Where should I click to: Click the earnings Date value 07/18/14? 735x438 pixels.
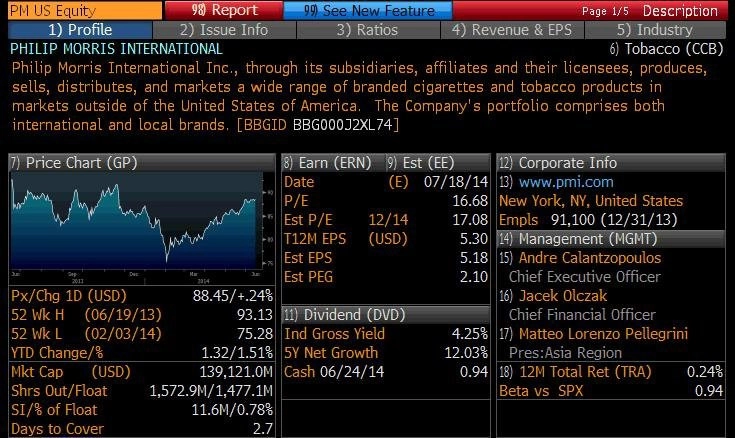pos(456,182)
